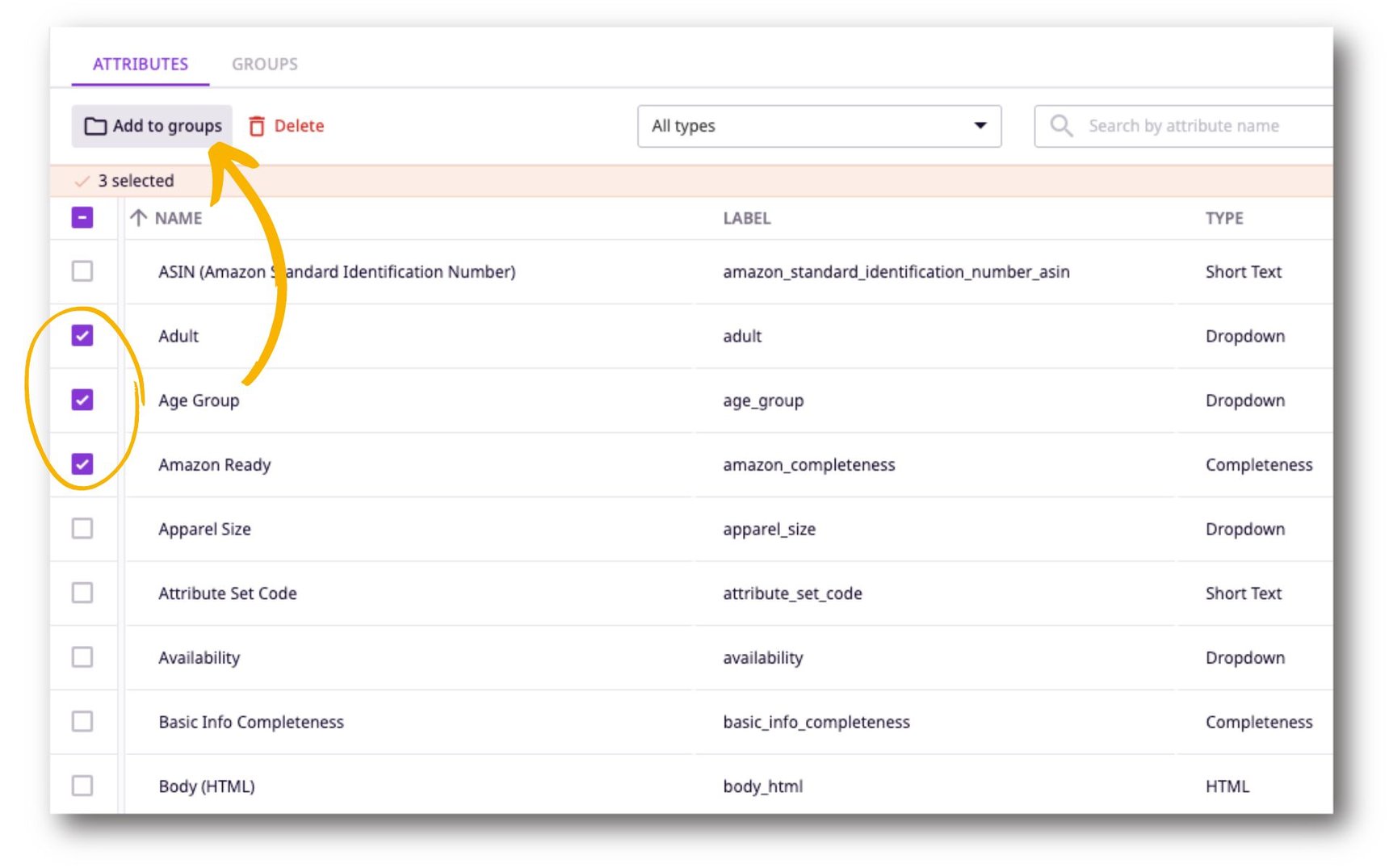Click the sort arrow beside the NAME column
The height and width of the screenshot is (868, 1389).
(137, 218)
